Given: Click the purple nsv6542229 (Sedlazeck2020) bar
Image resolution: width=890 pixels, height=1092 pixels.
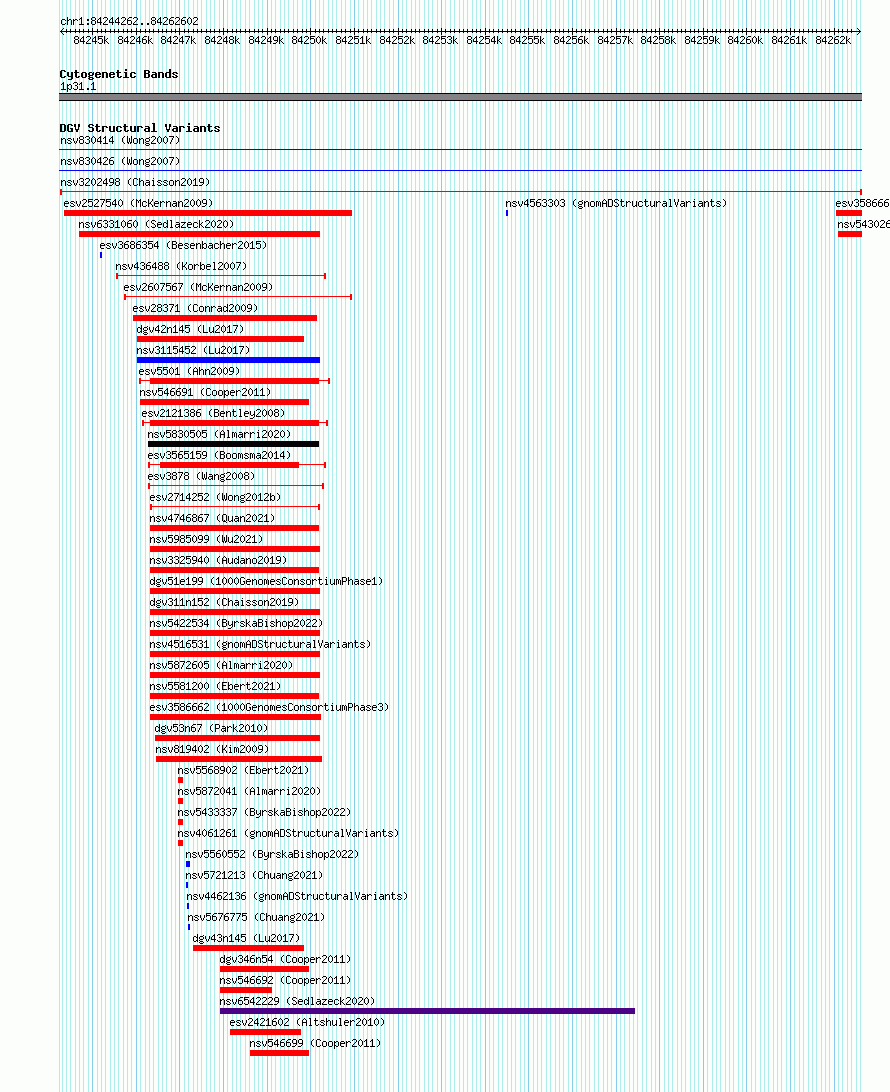Looking at the screenshot, I should pos(428,1011).
